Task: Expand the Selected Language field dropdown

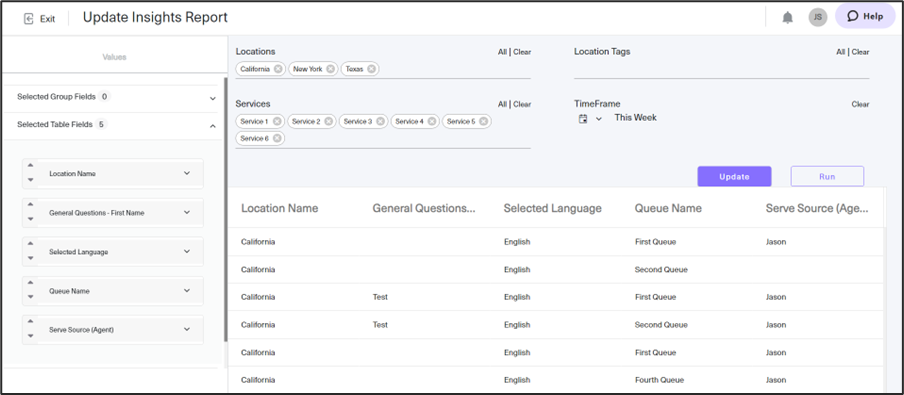Action: pyautogui.click(x=187, y=251)
